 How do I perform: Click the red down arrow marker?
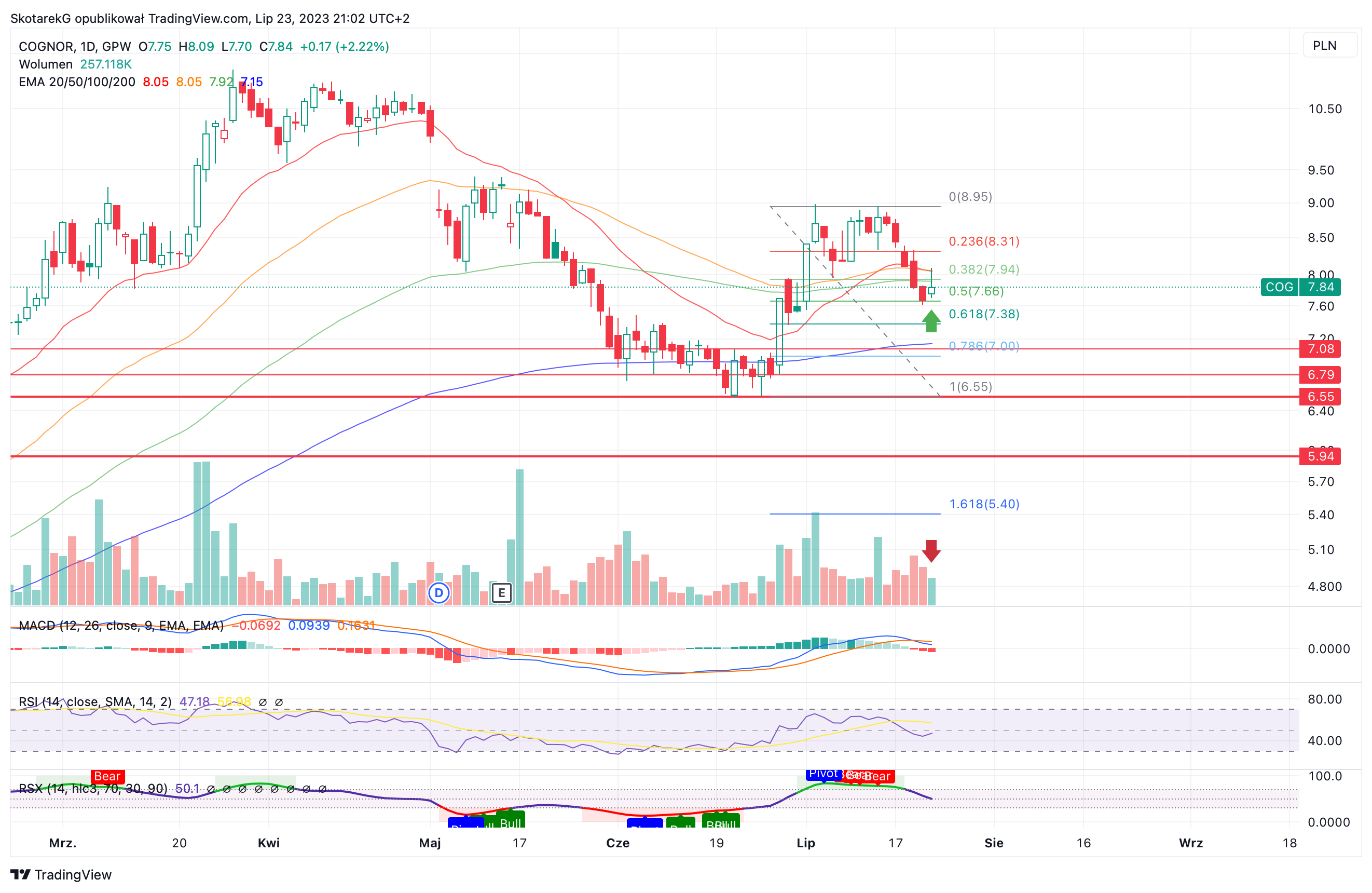(x=931, y=551)
